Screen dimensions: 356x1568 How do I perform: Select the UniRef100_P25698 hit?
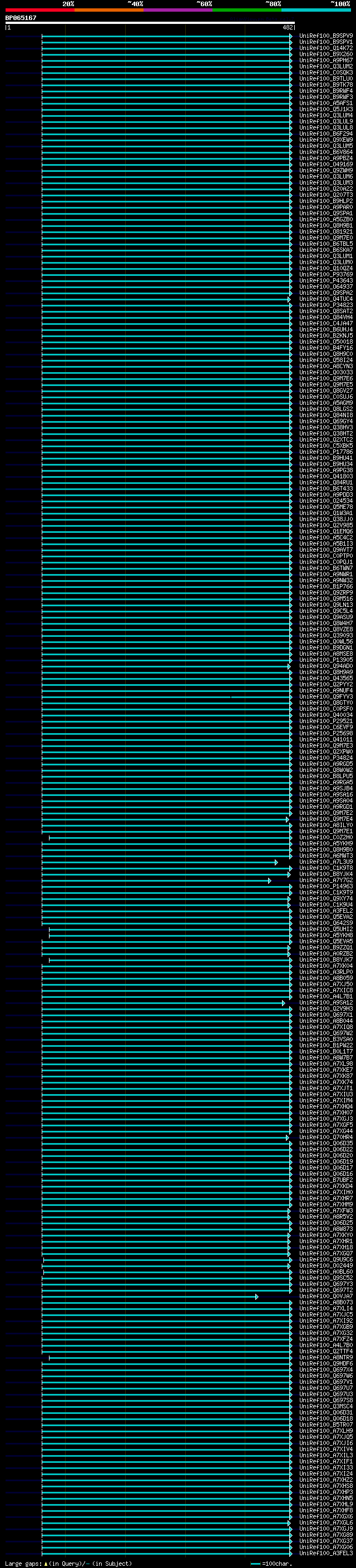point(325,734)
